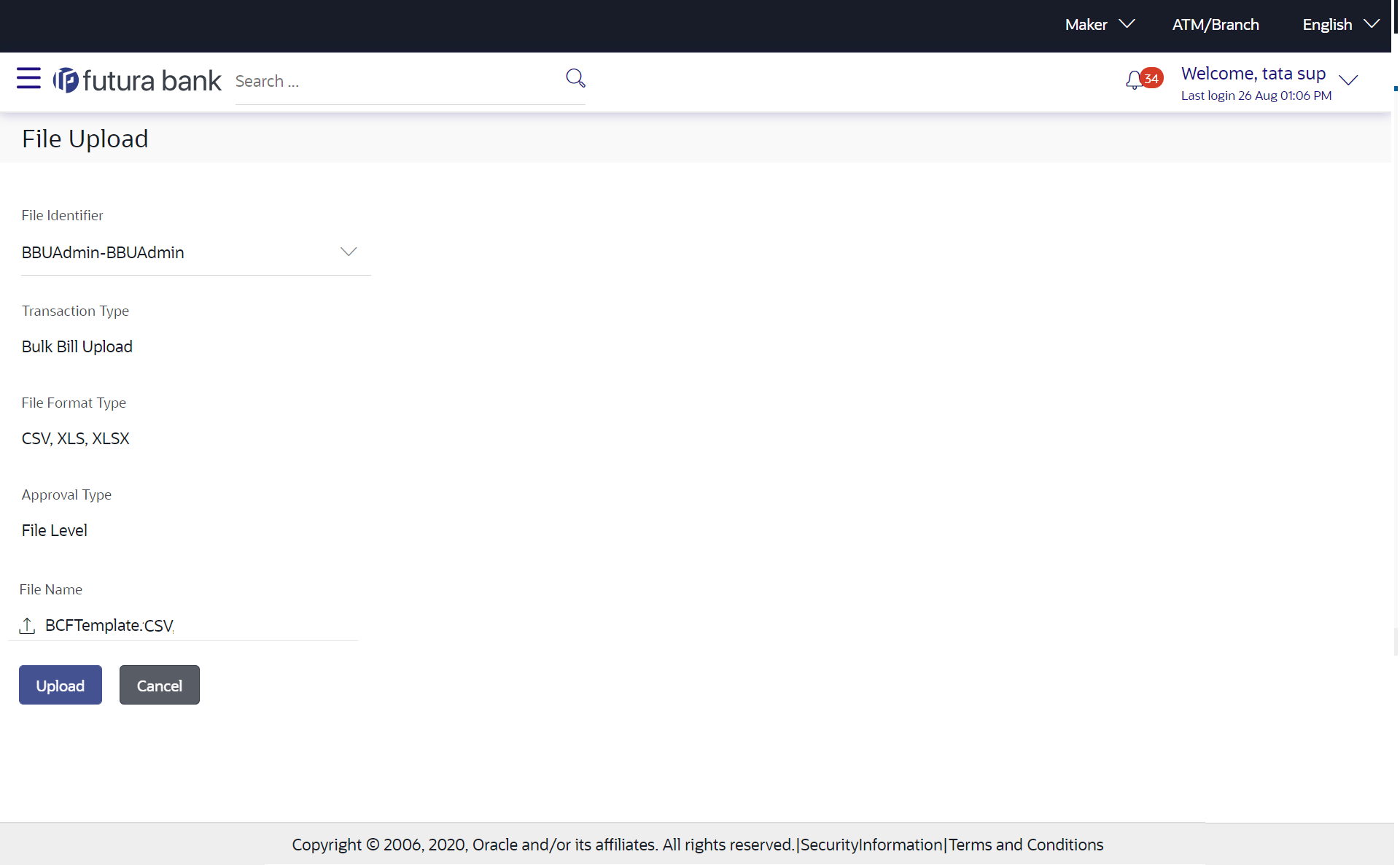Open the SecurityInformation footer link
This screenshot has width=1400, height=865.
point(871,845)
